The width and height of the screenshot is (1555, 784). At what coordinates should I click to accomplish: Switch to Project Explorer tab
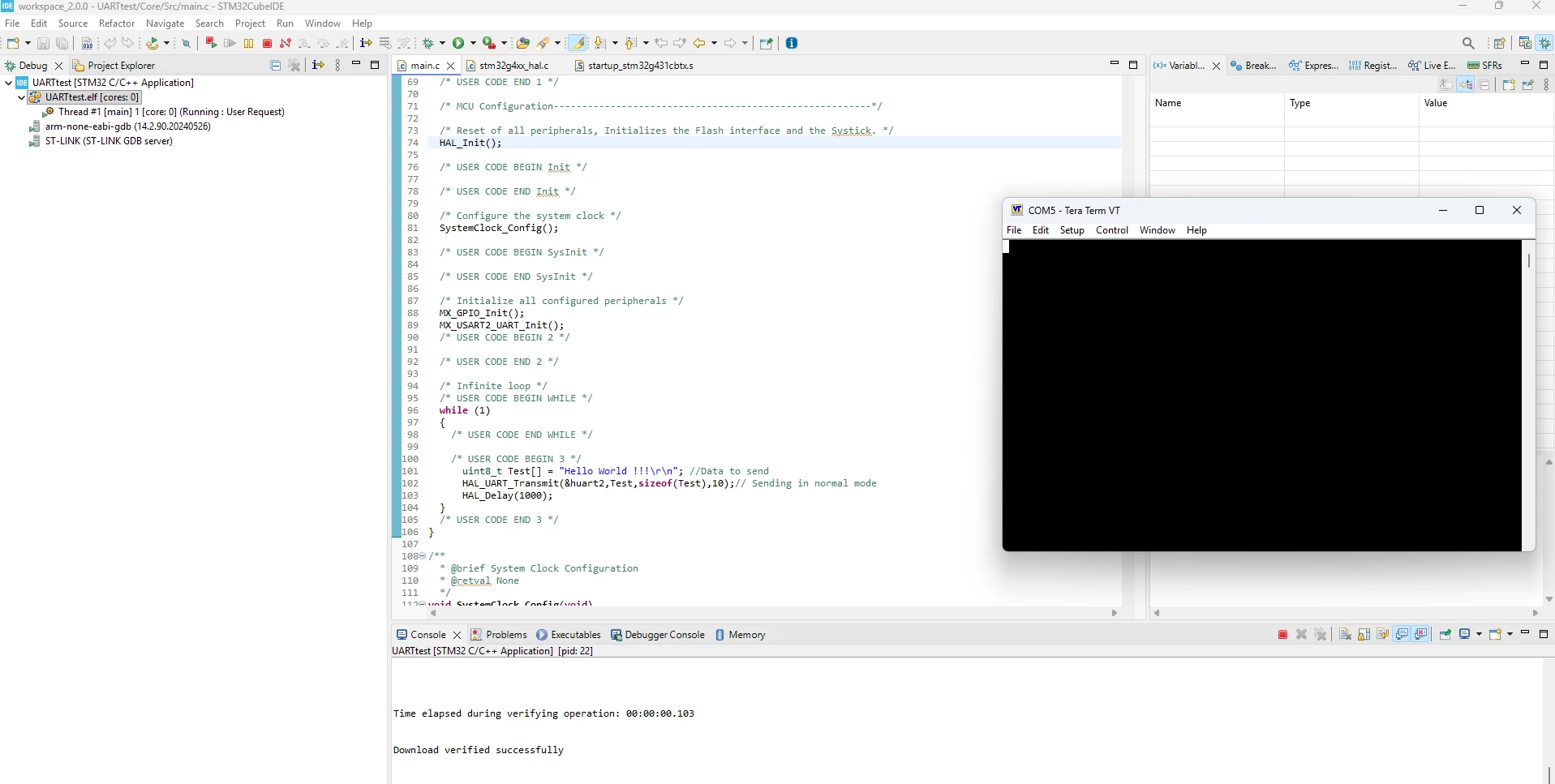[x=114, y=66]
